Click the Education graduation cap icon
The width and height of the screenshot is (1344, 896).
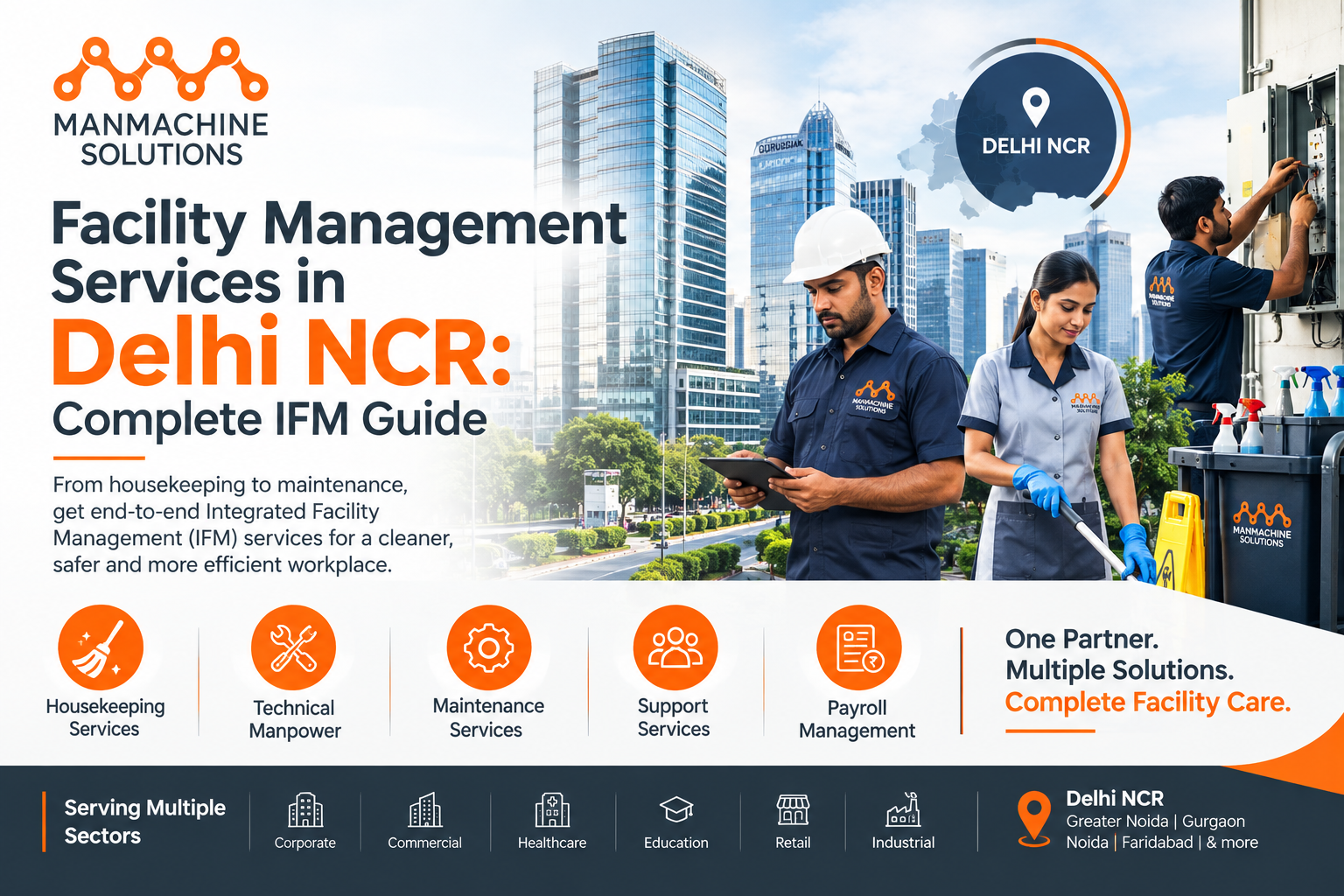click(x=676, y=809)
